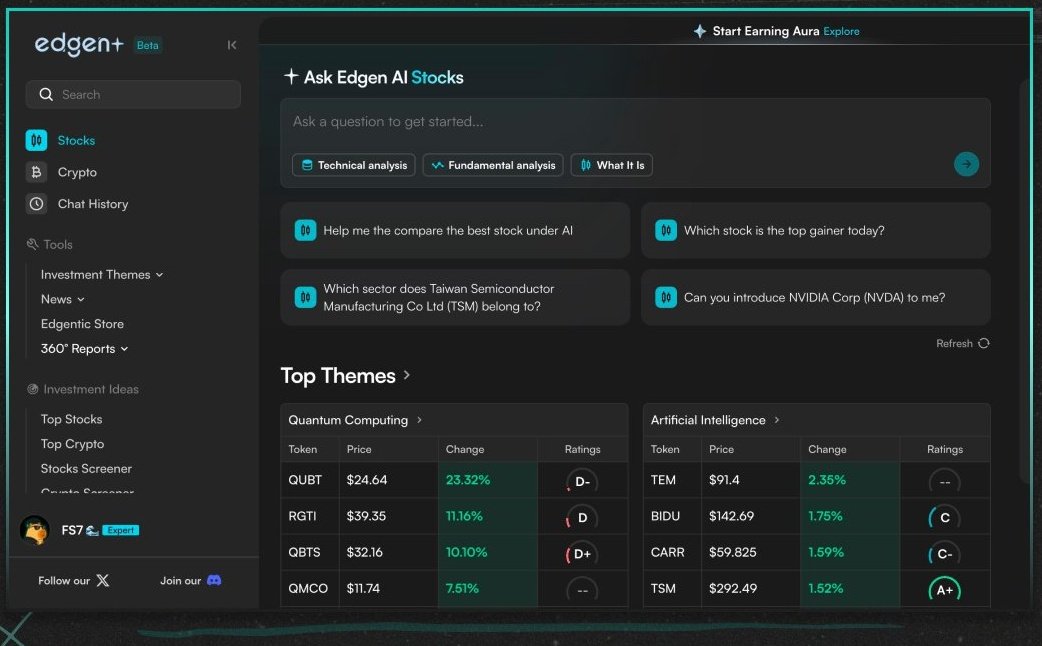1042x646 pixels.
Task: Click the Join our Discord link
Action: (x=191, y=580)
